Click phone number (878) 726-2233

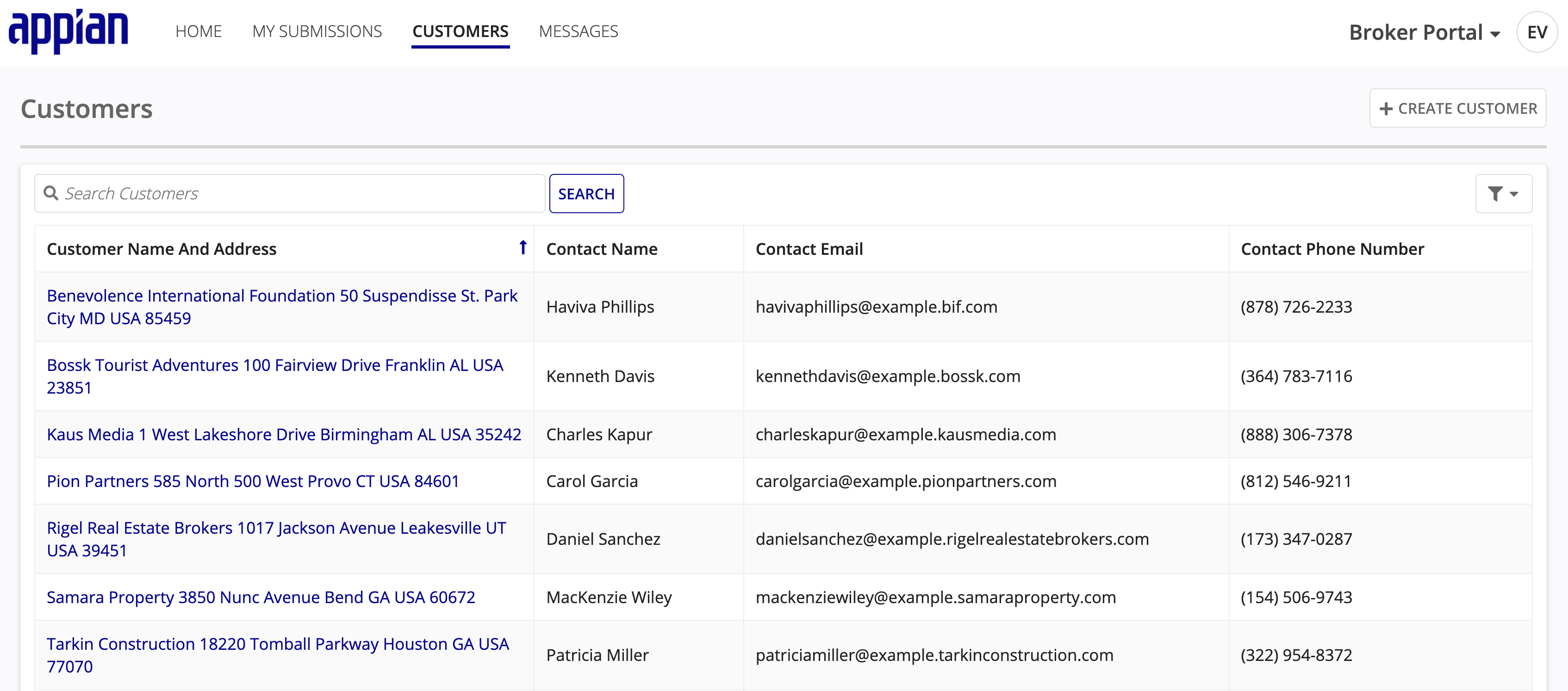[1296, 307]
